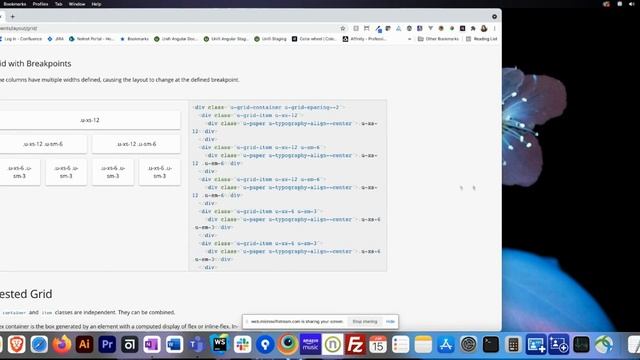Screen dimensions: 640x360
Task: Click the profile avatar in Chrome toolbar
Action: point(484,28)
